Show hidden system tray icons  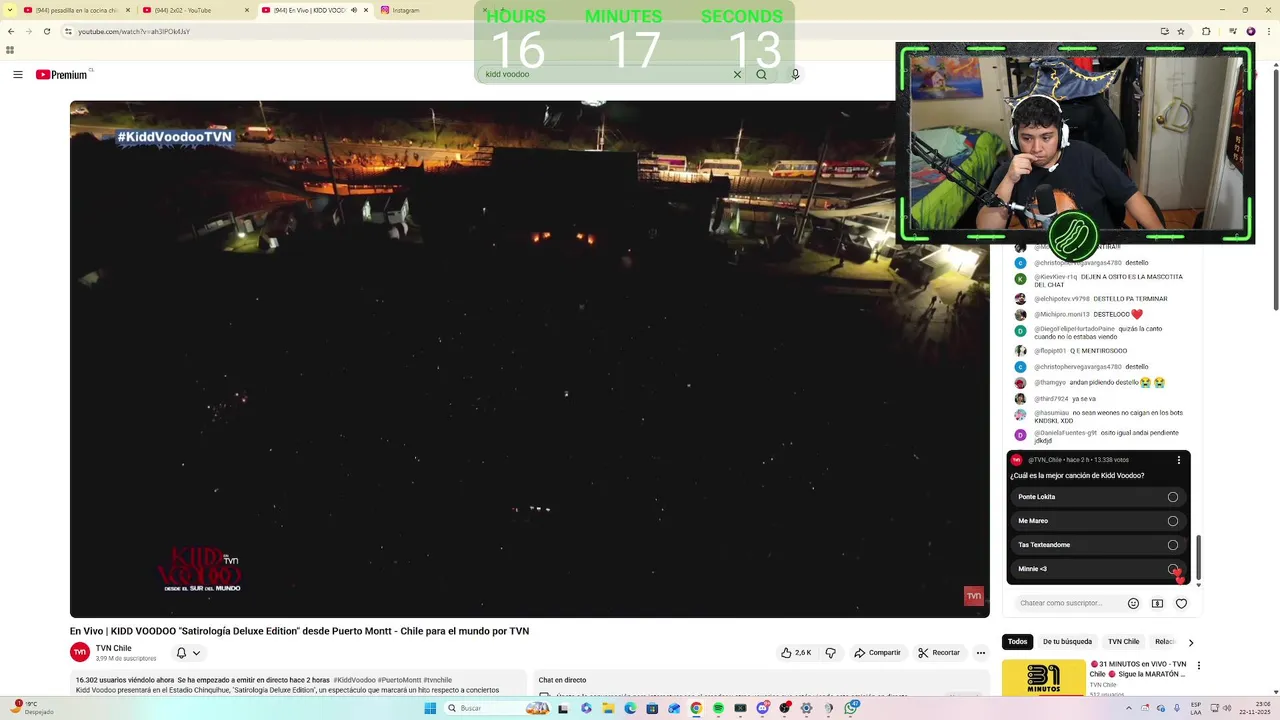click(1130, 708)
